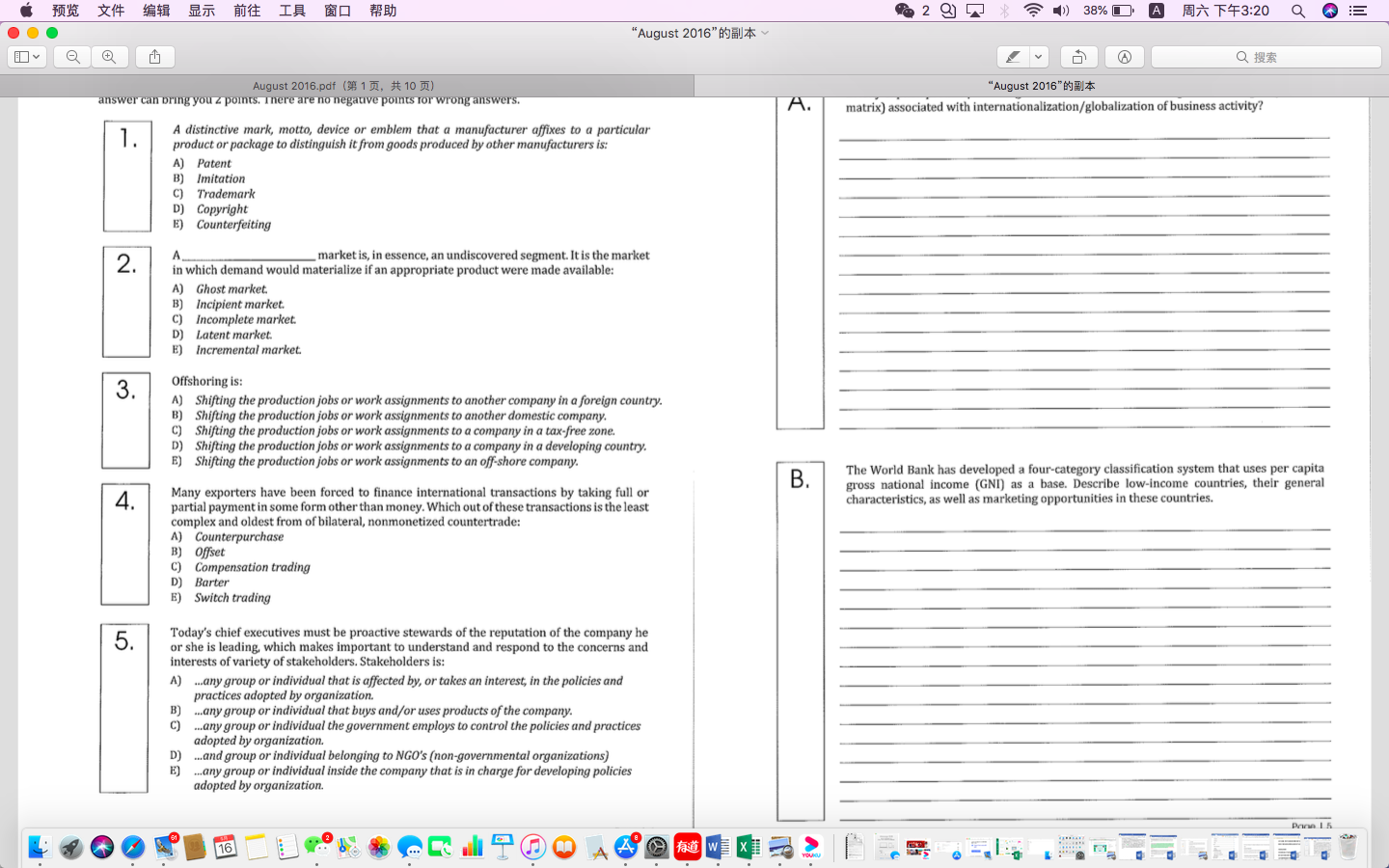Open the 窗口 menu
Image resolution: width=1389 pixels, height=868 pixels.
click(338, 11)
